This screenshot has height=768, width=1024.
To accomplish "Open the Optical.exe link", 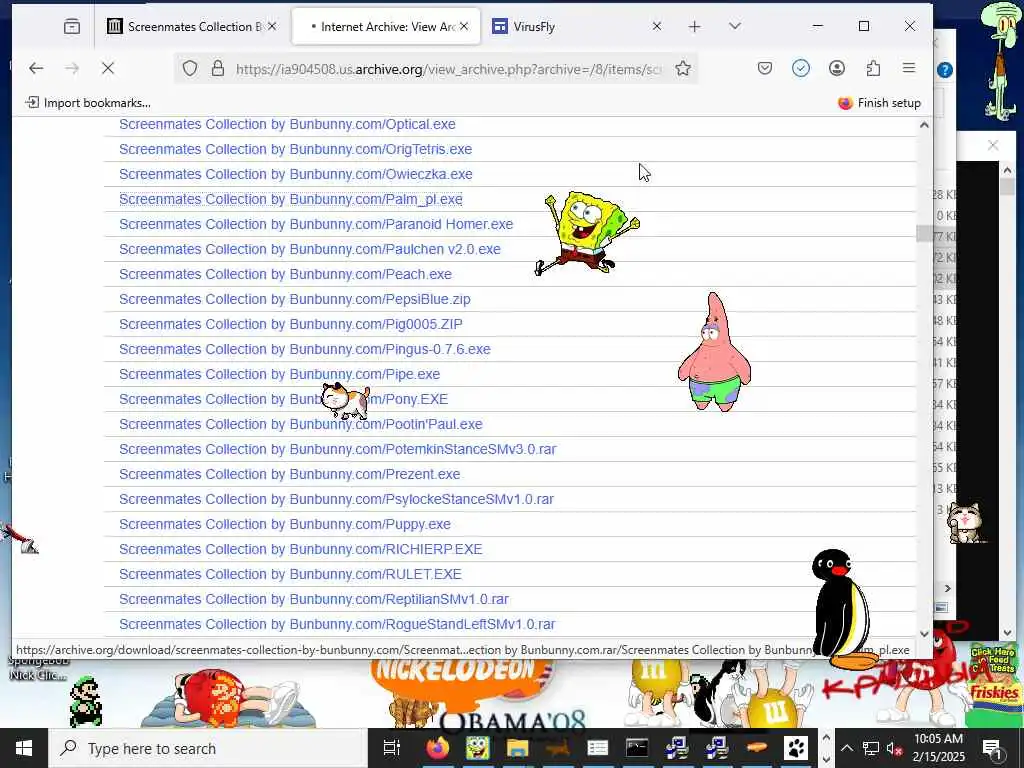I will click(287, 124).
